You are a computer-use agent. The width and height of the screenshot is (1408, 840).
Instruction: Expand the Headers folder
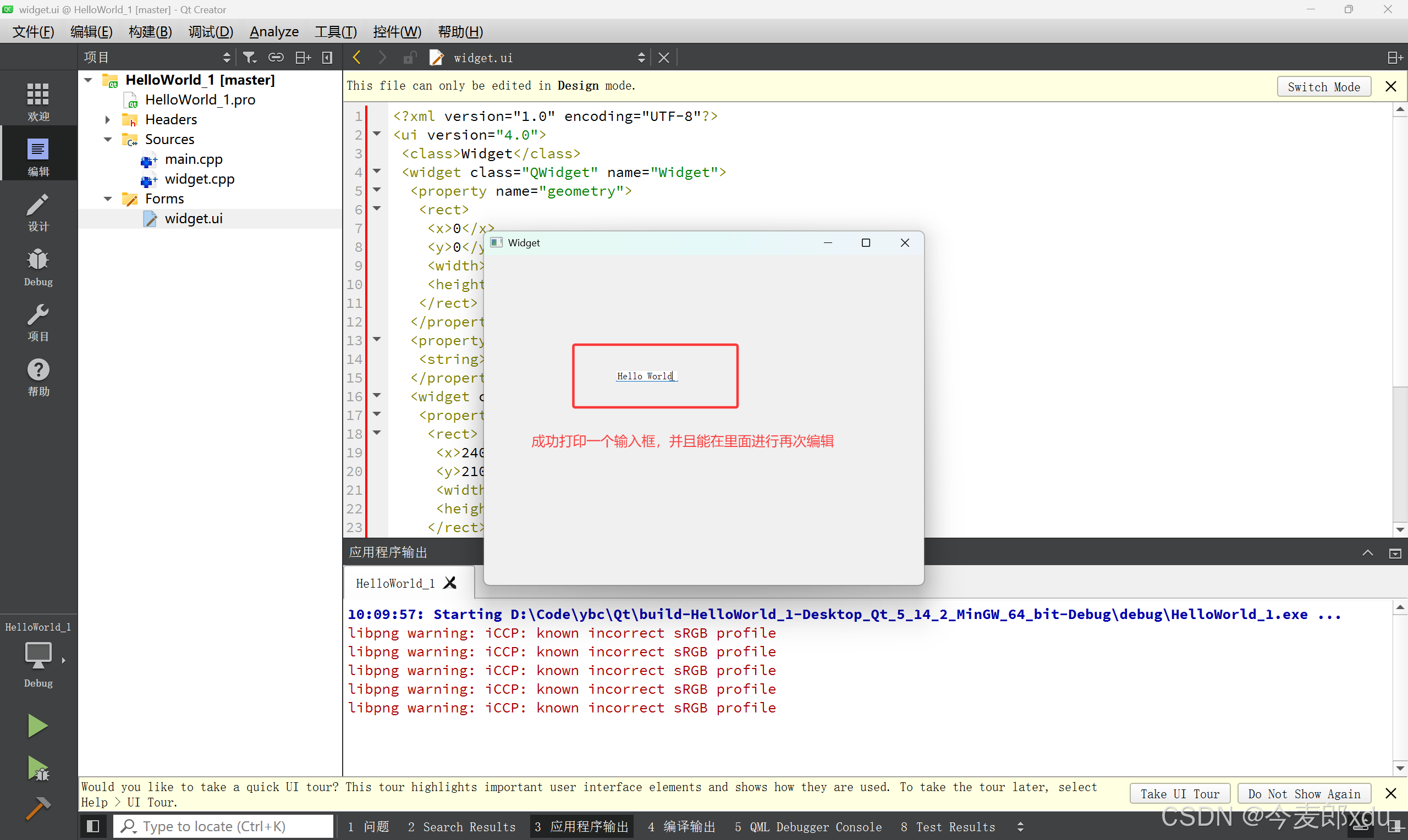[107, 119]
